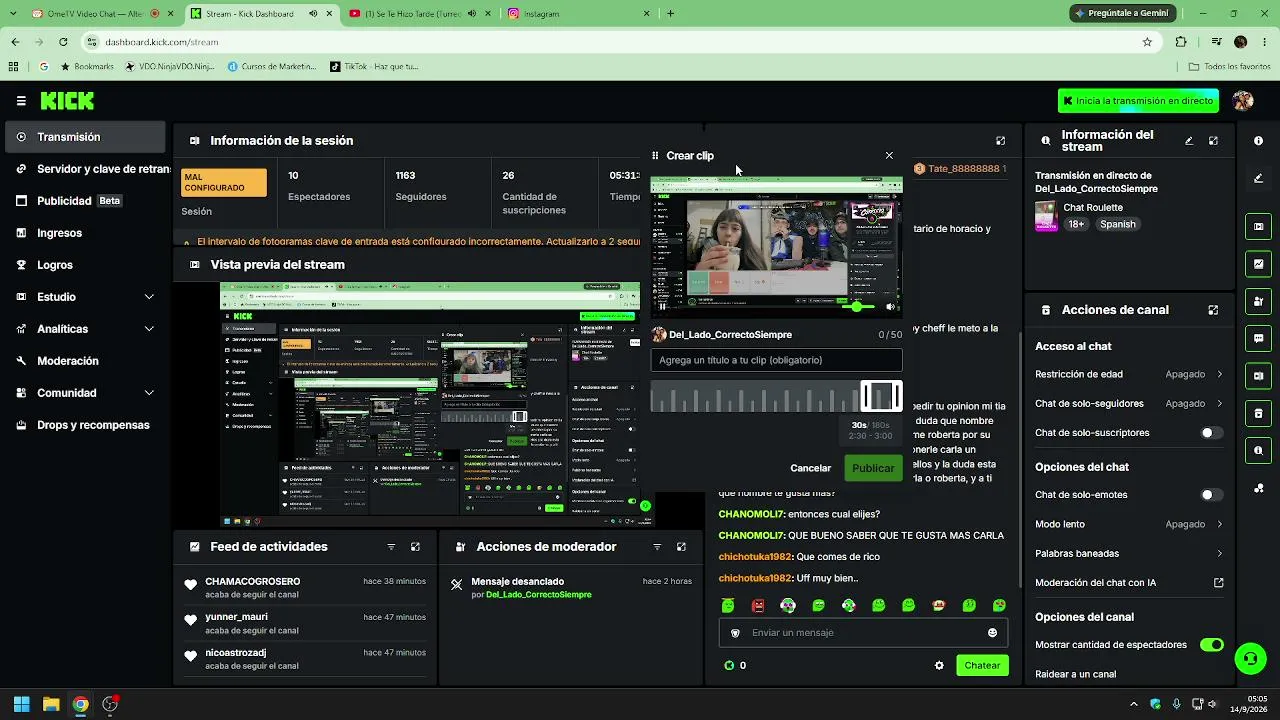Open File Explorer from the taskbar
The height and width of the screenshot is (720, 1280).
[51, 704]
